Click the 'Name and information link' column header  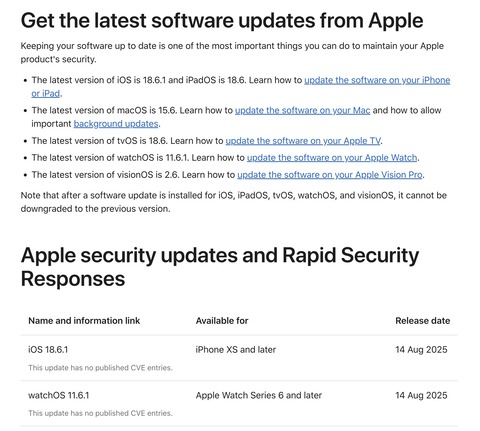(x=84, y=321)
